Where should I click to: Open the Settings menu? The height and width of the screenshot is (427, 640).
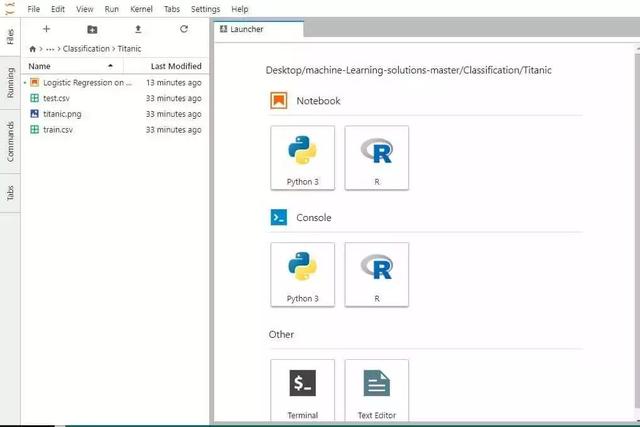point(205,9)
